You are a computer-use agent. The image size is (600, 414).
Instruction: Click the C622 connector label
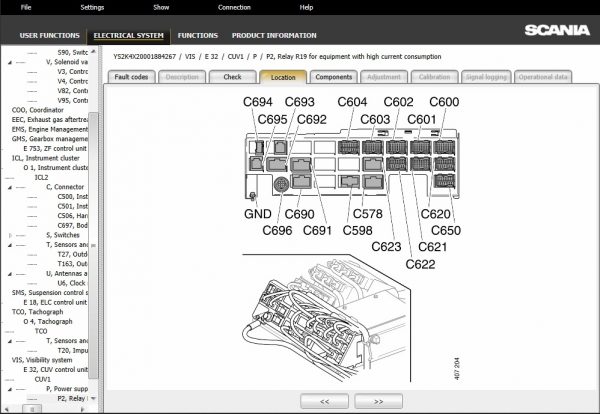tap(420, 264)
